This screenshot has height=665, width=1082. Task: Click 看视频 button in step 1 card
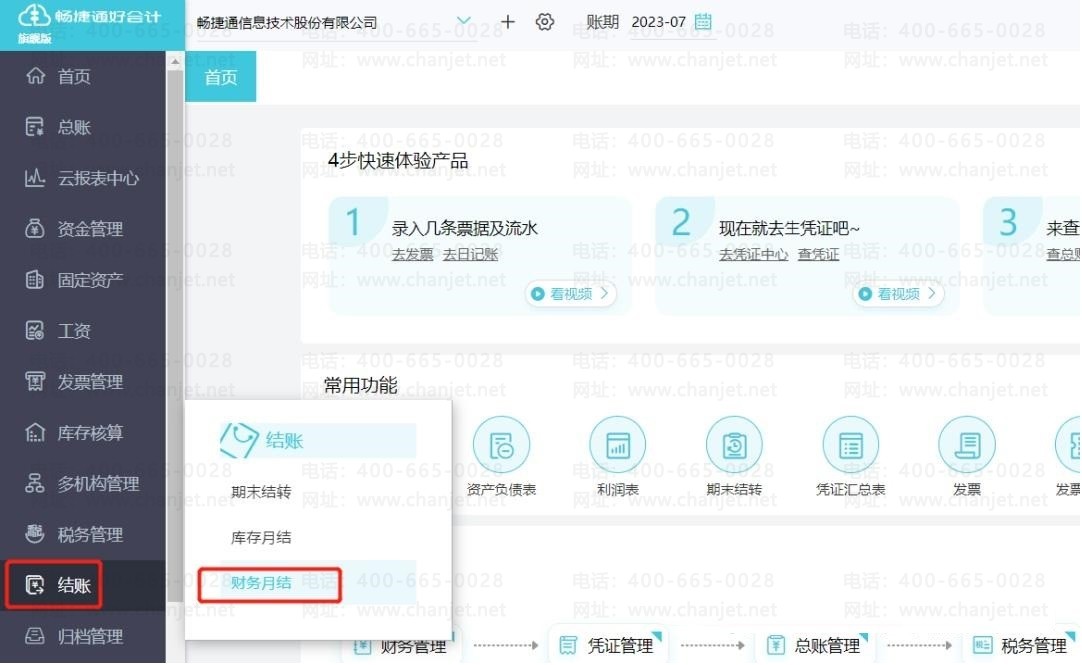571,294
